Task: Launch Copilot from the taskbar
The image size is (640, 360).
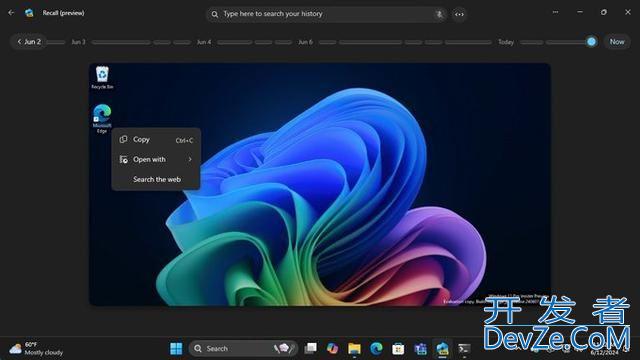Action: [333, 349]
